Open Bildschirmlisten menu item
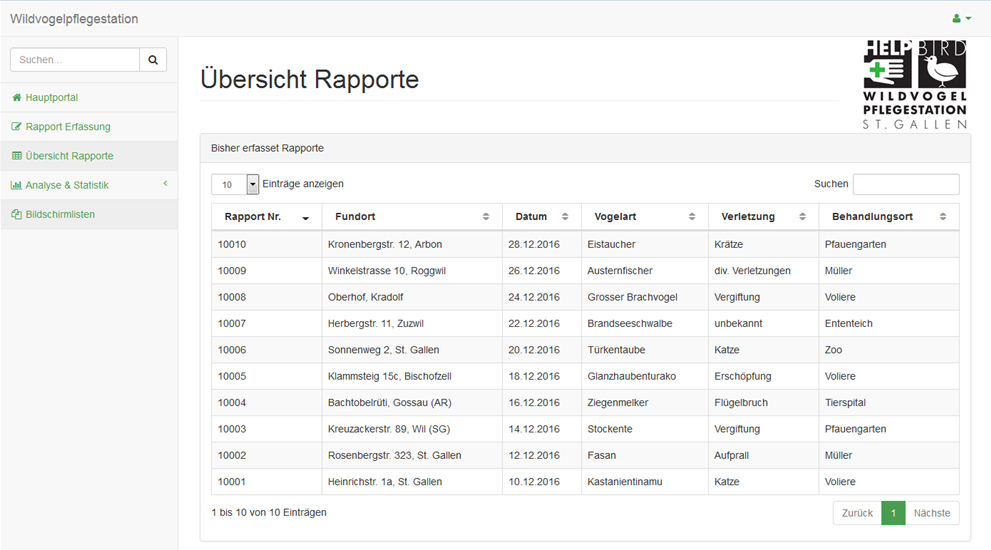The height and width of the screenshot is (550, 991). pyautogui.click(x=60, y=214)
